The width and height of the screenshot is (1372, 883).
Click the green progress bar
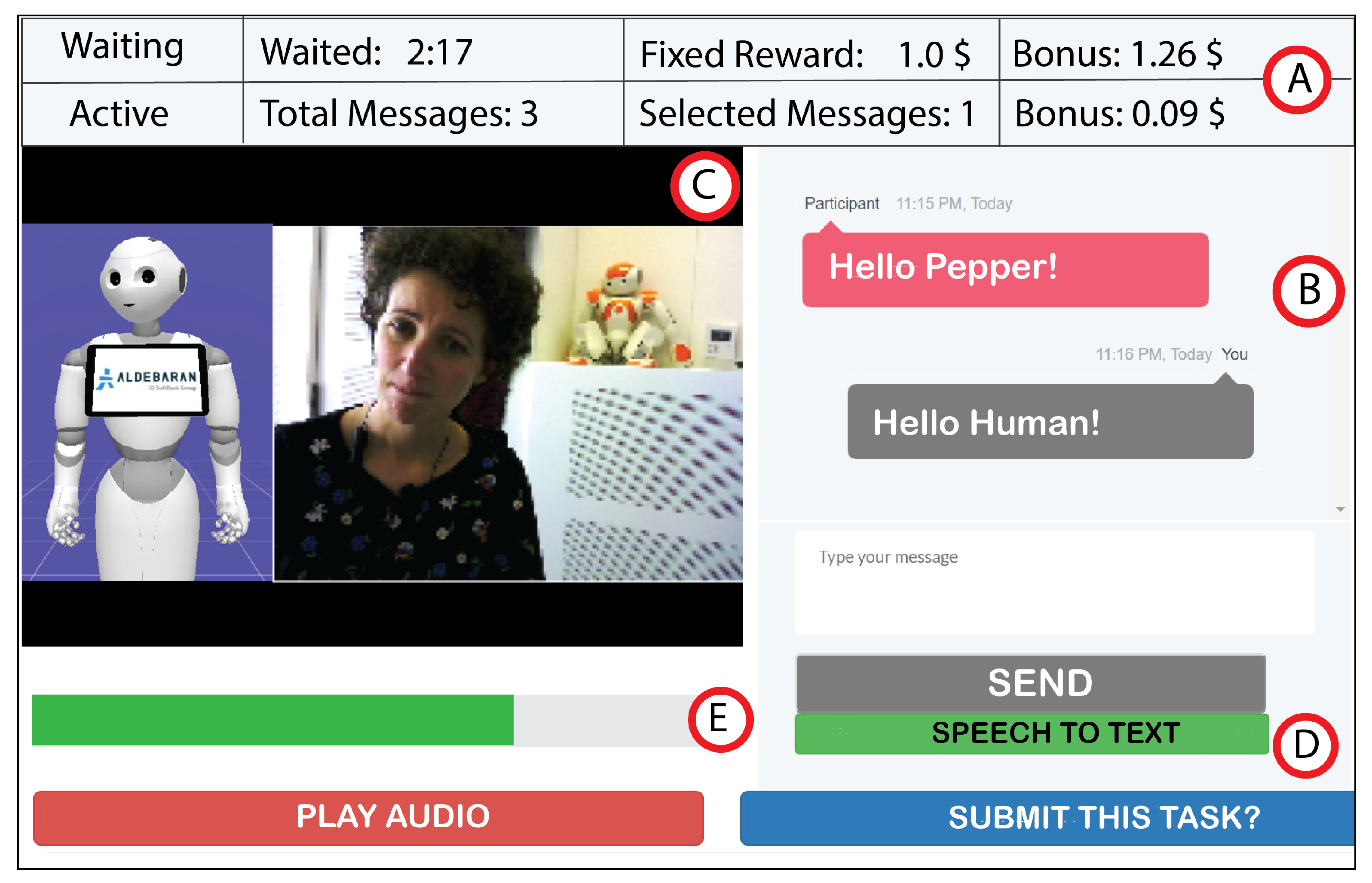(x=272, y=720)
